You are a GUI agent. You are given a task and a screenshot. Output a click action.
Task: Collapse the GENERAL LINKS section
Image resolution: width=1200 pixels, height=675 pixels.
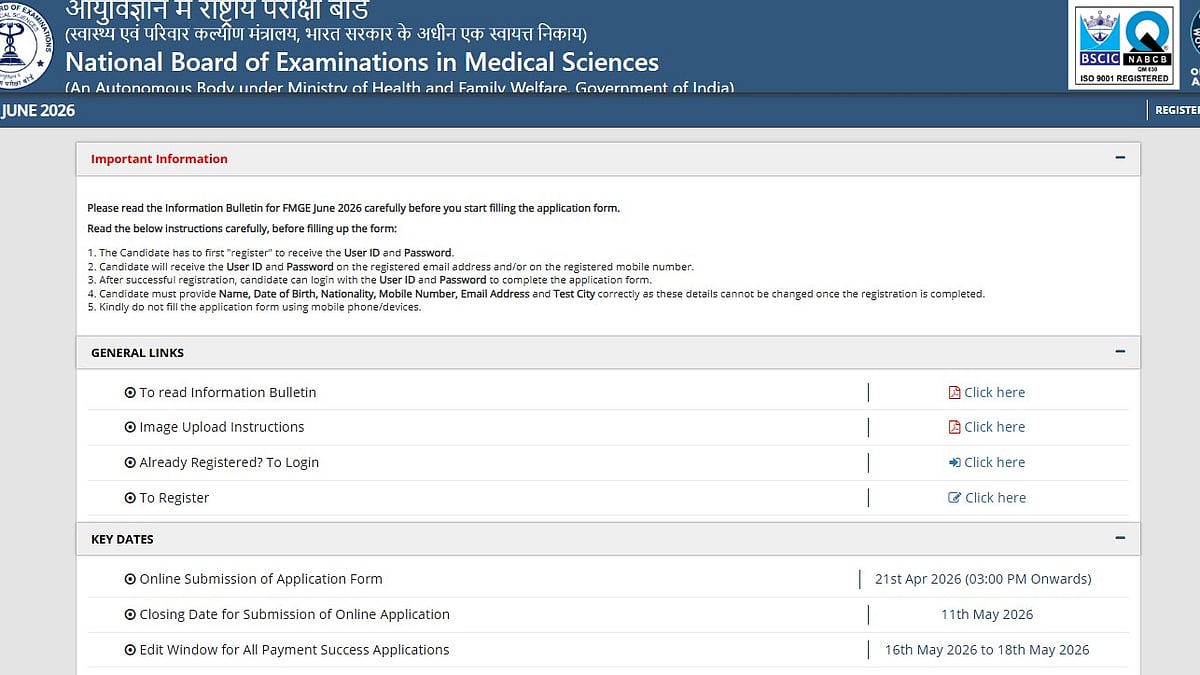[1120, 352]
